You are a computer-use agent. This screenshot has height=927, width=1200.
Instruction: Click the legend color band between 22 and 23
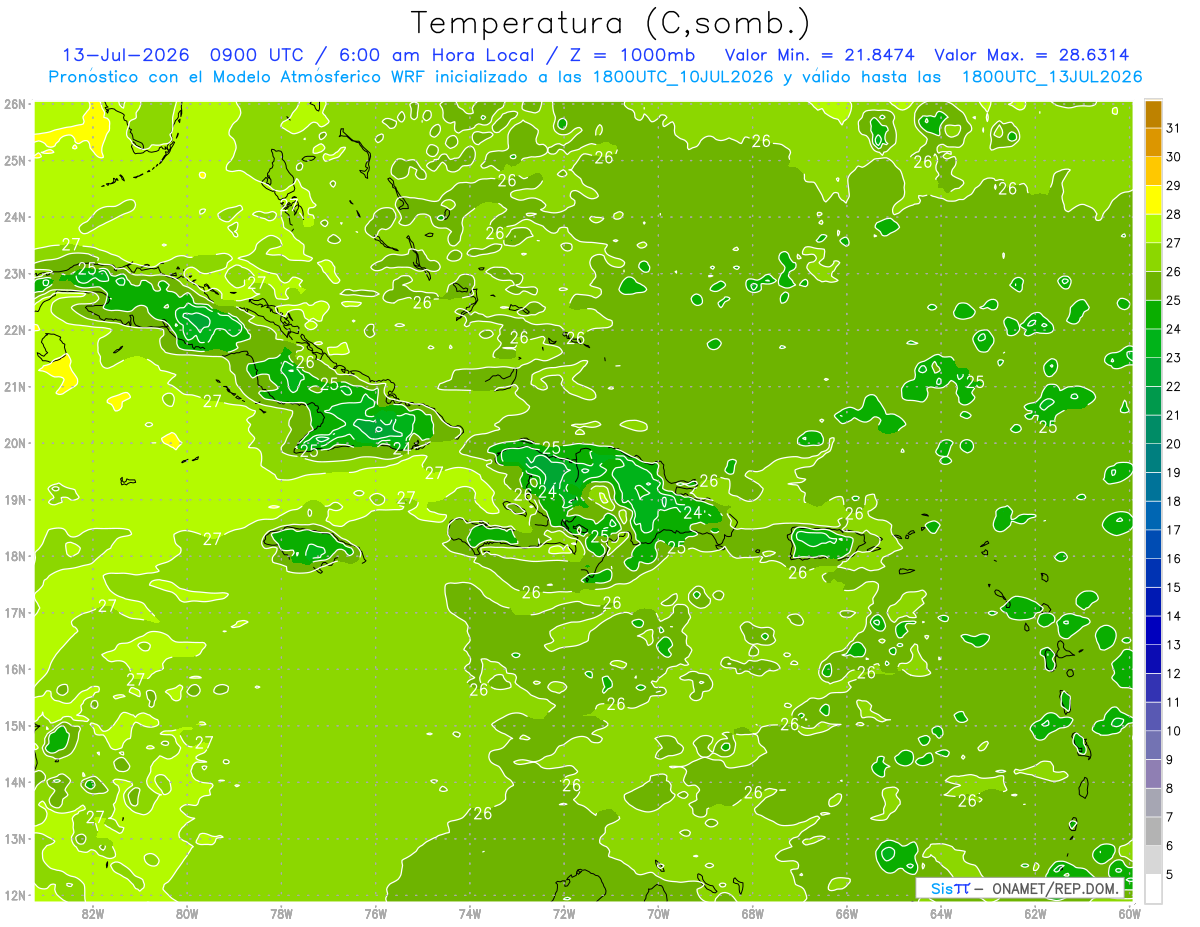1153,372
